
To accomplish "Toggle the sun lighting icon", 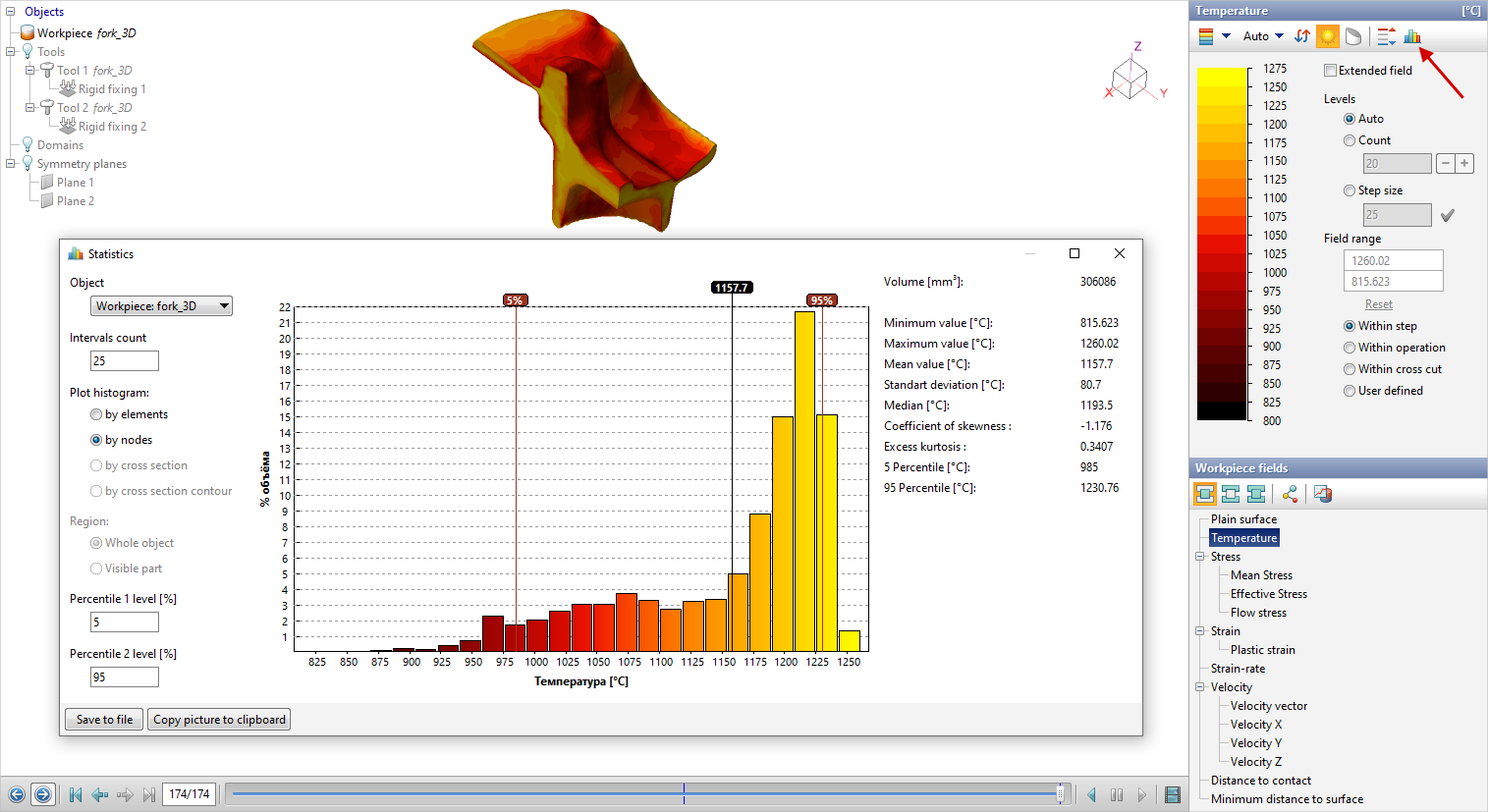I will pos(1328,36).
